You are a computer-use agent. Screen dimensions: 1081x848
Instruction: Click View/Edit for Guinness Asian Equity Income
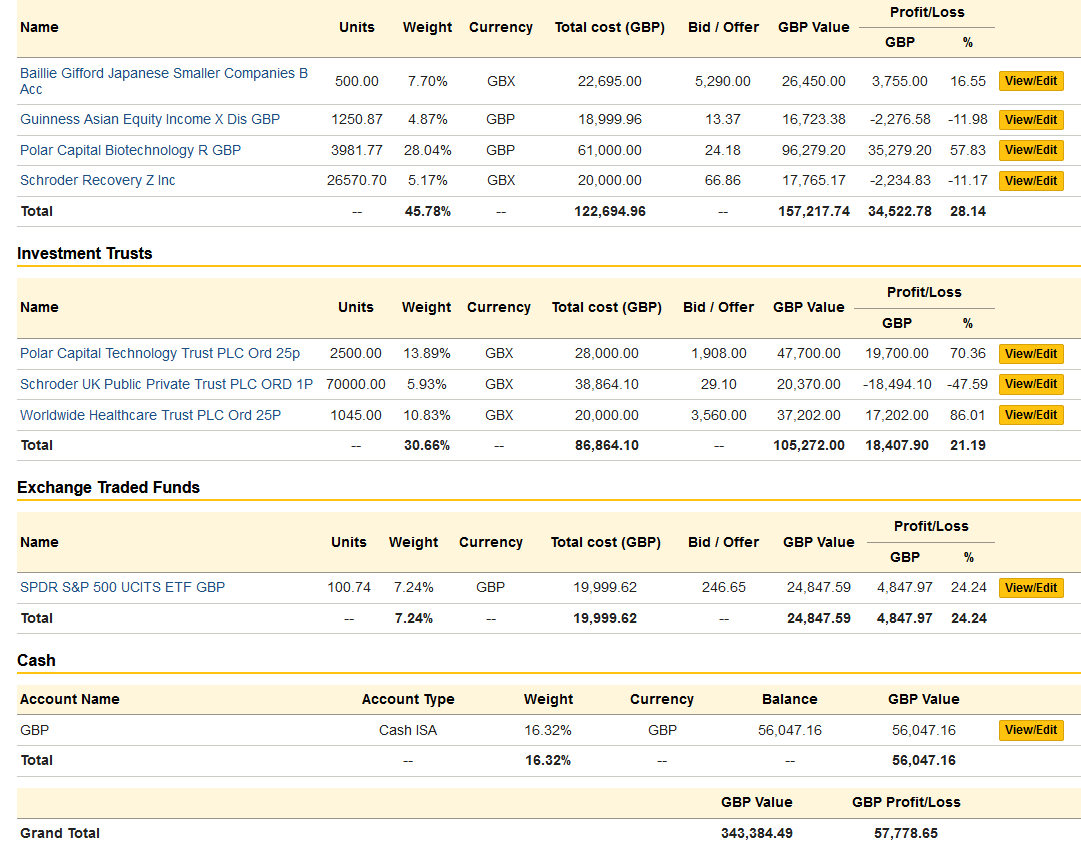[1031, 120]
